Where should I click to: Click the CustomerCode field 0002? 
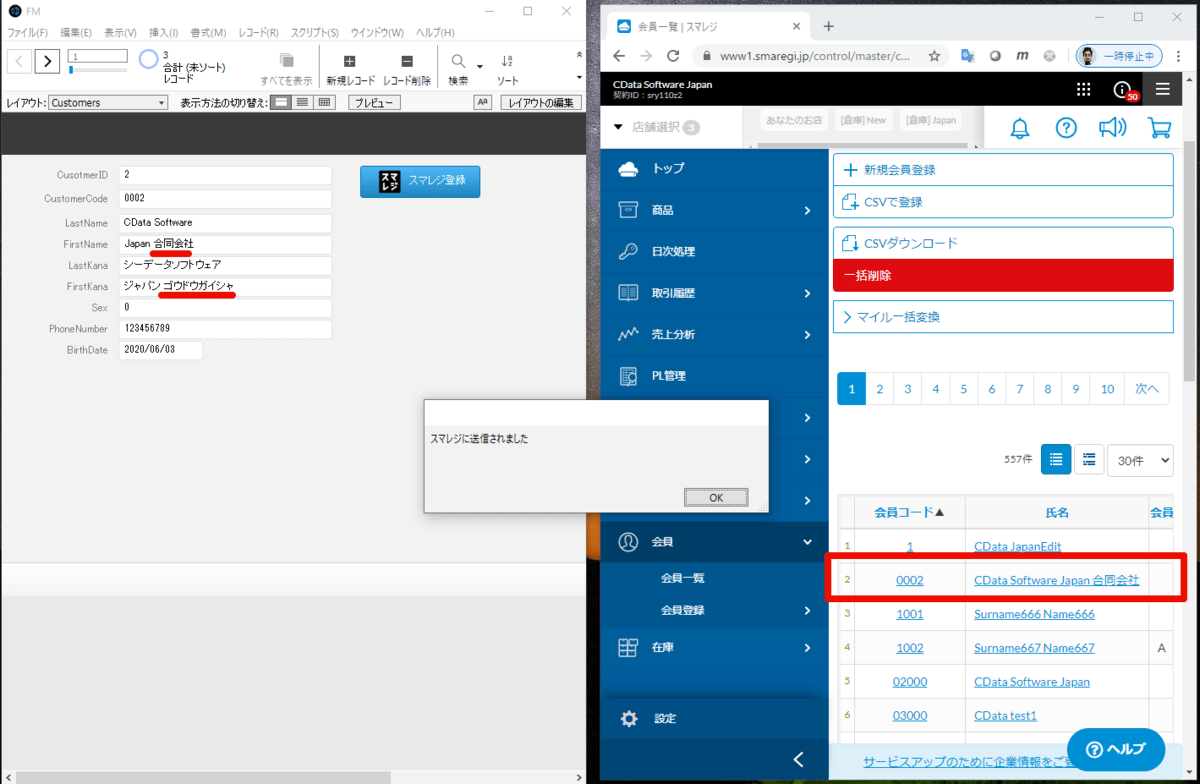(x=225, y=198)
